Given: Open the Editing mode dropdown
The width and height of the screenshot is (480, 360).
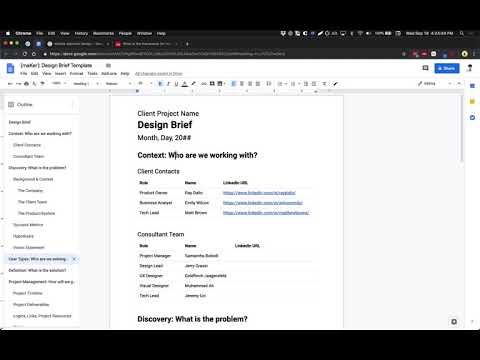Looking at the screenshot, I should pos(435,84).
